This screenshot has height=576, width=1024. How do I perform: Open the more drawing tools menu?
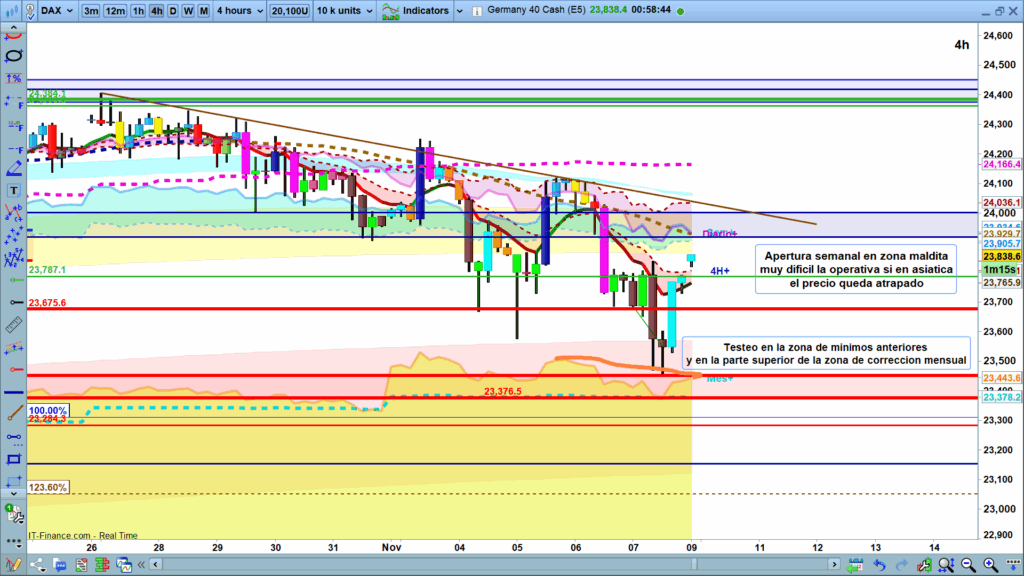pyautogui.click(x=14, y=546)
